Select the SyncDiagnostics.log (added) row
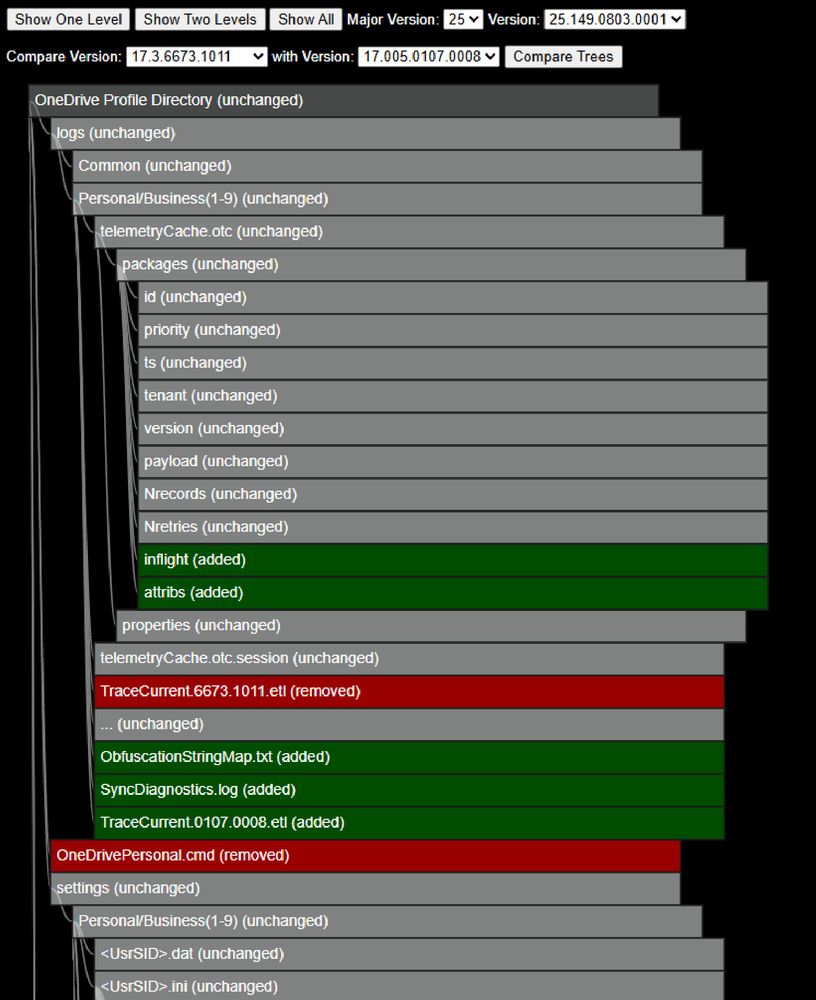This screenshot has height=1000, width=816. 409,790
